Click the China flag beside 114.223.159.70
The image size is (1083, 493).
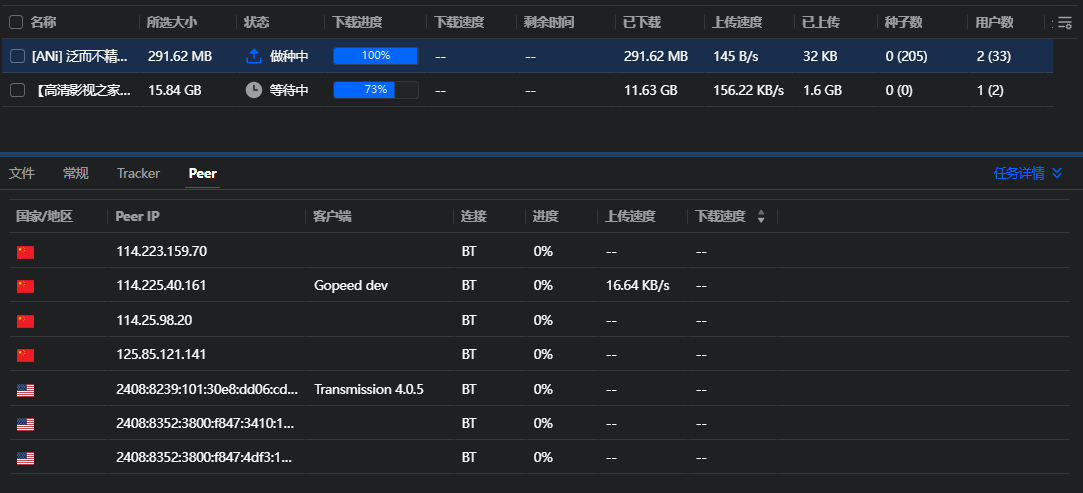point(26,252)
